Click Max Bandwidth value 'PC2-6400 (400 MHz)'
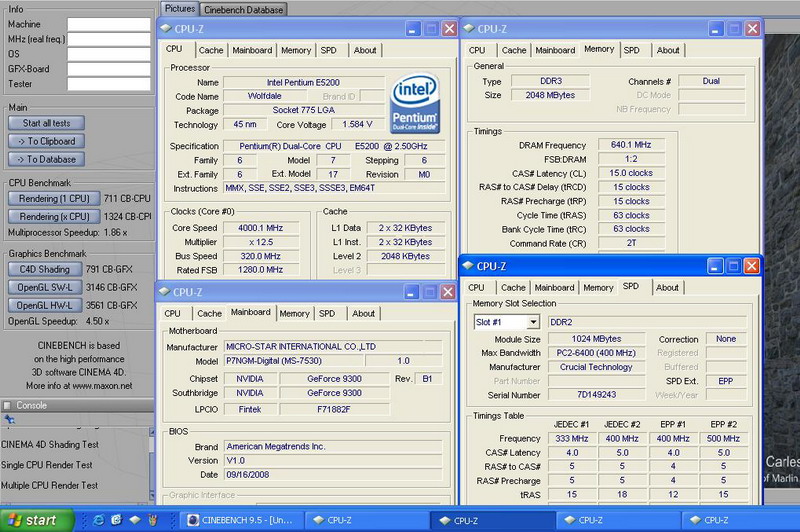 tap(596, 353)
